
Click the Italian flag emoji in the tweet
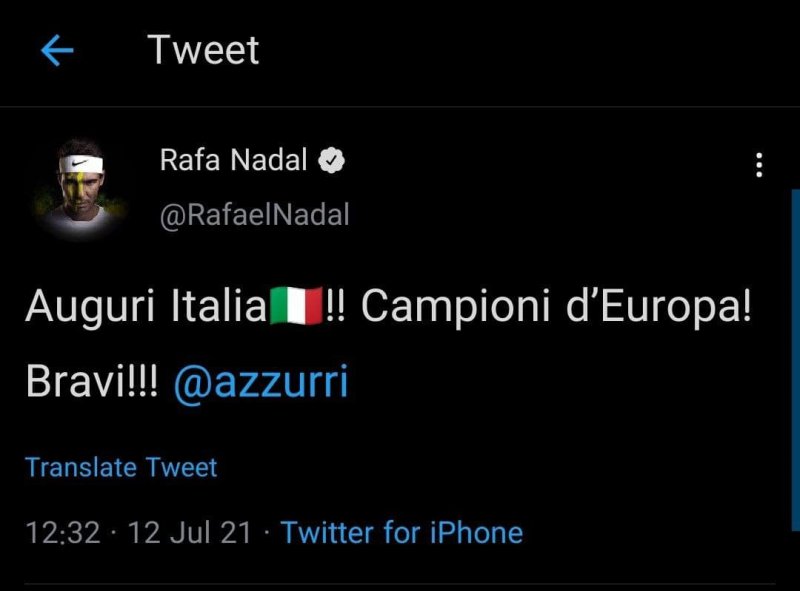point(296,308)
